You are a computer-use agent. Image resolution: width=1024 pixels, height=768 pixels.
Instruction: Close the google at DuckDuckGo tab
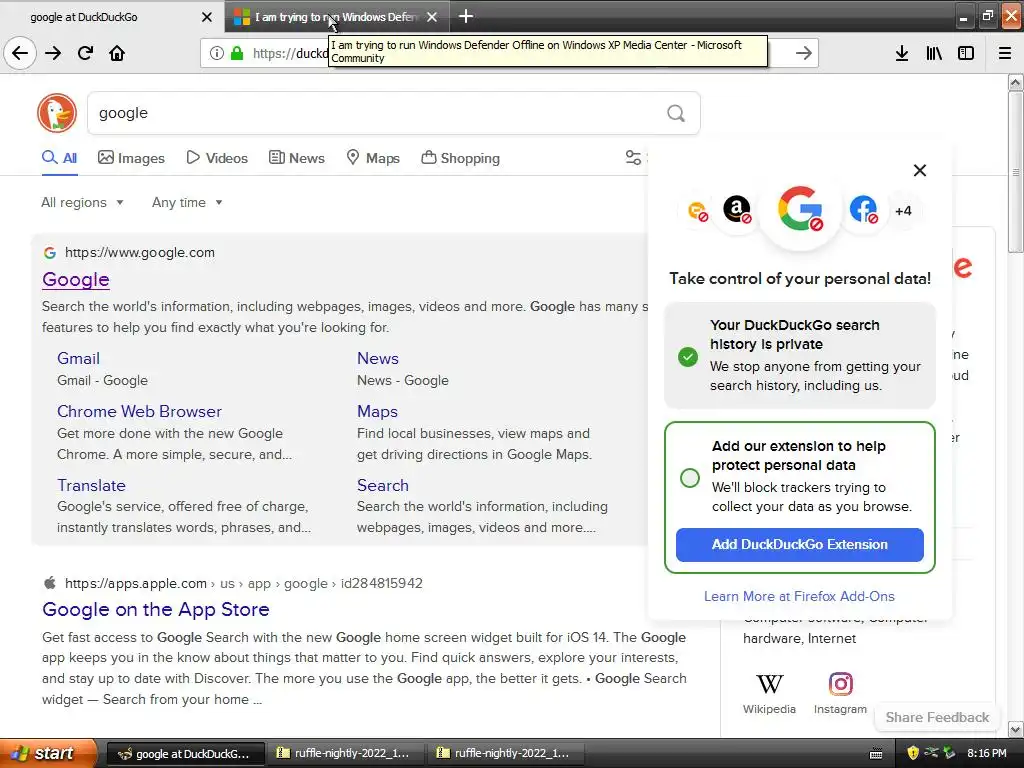[x=206, y=17]
